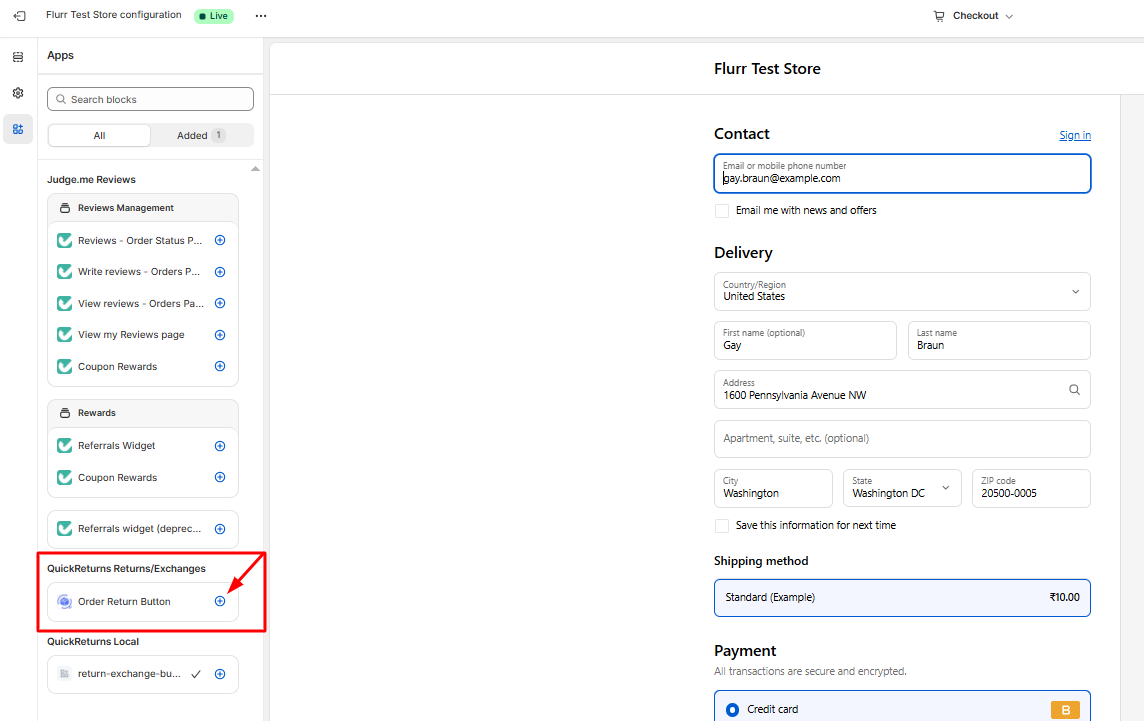Add the View my Reviews page block

pyautogui.click(x=220, y=335)
